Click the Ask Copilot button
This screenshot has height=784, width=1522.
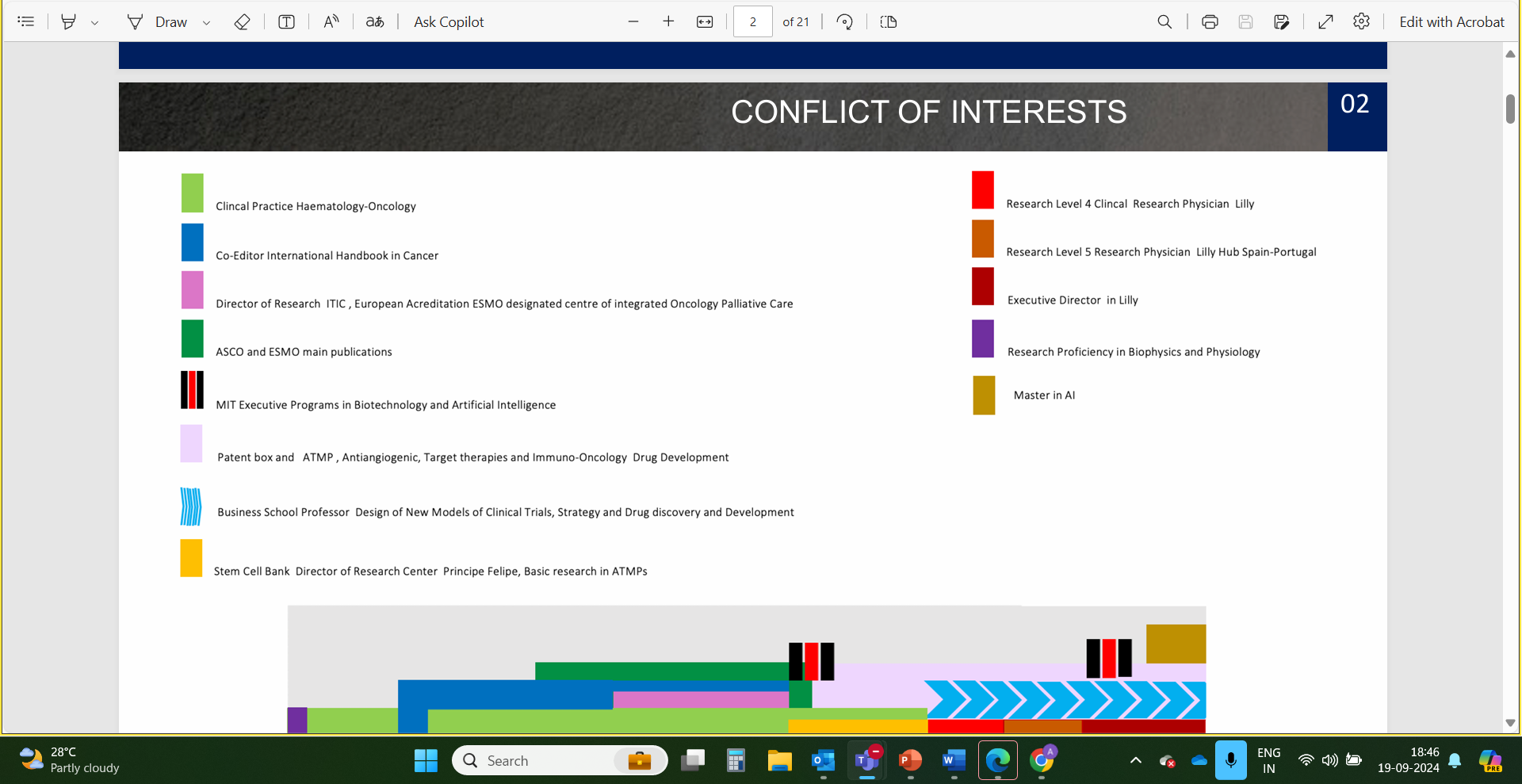point(449,21)
